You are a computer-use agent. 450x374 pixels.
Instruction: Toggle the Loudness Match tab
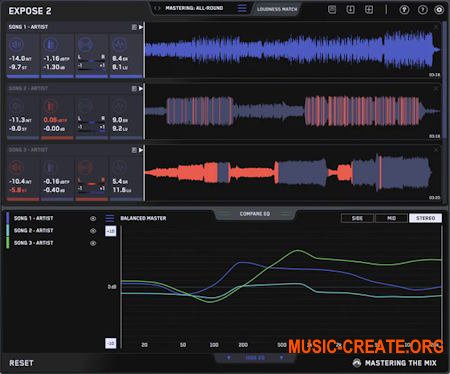277,9
